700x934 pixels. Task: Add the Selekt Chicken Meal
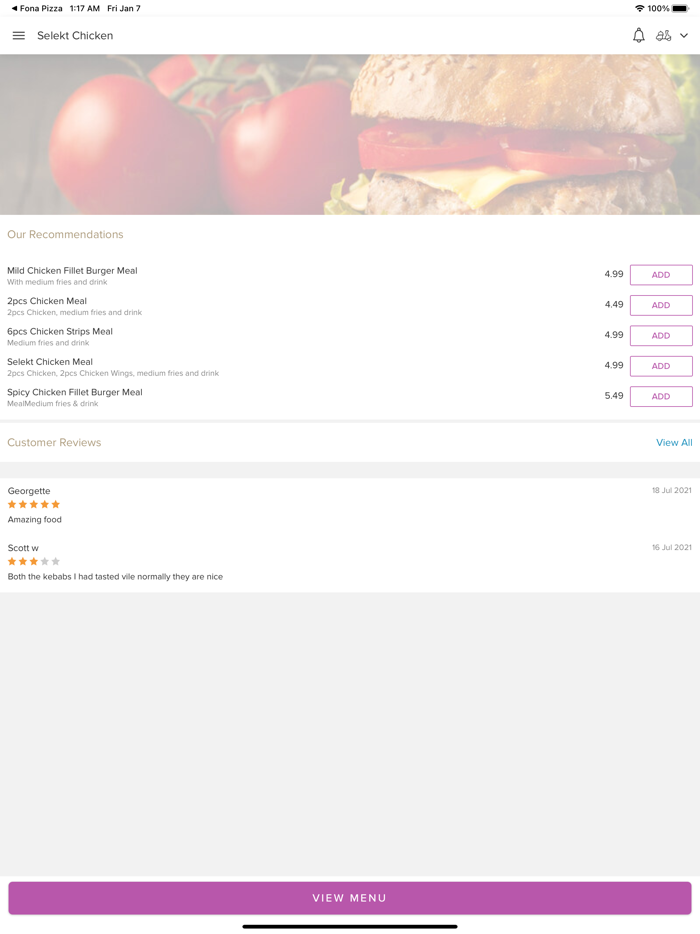661,366
